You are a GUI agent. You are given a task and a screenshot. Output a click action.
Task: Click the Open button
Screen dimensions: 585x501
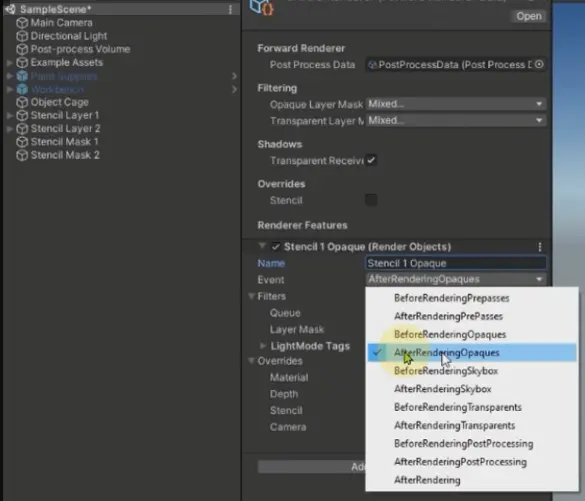[x=529, y=16]
